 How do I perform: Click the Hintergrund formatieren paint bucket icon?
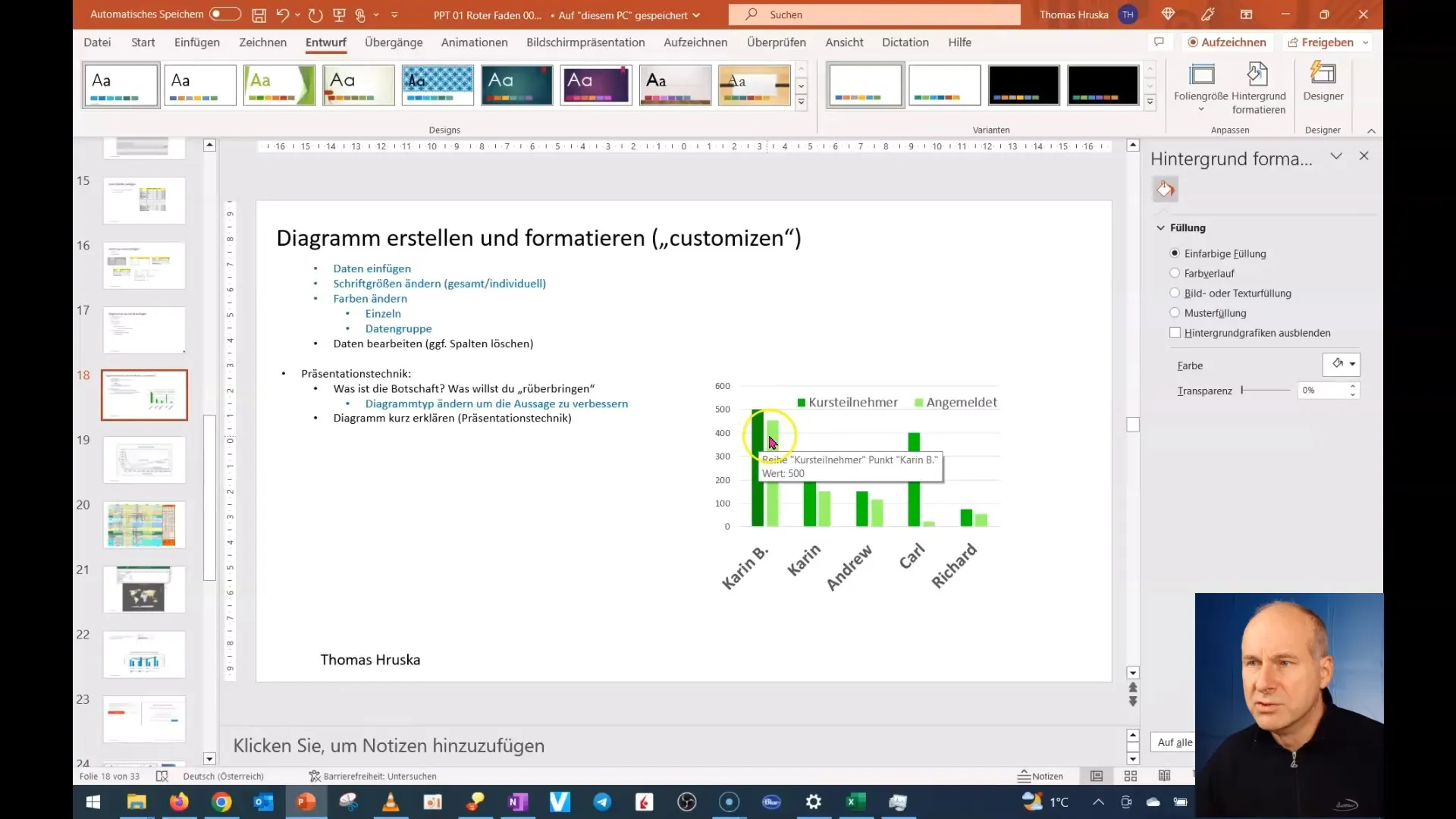coord(1164,189)
